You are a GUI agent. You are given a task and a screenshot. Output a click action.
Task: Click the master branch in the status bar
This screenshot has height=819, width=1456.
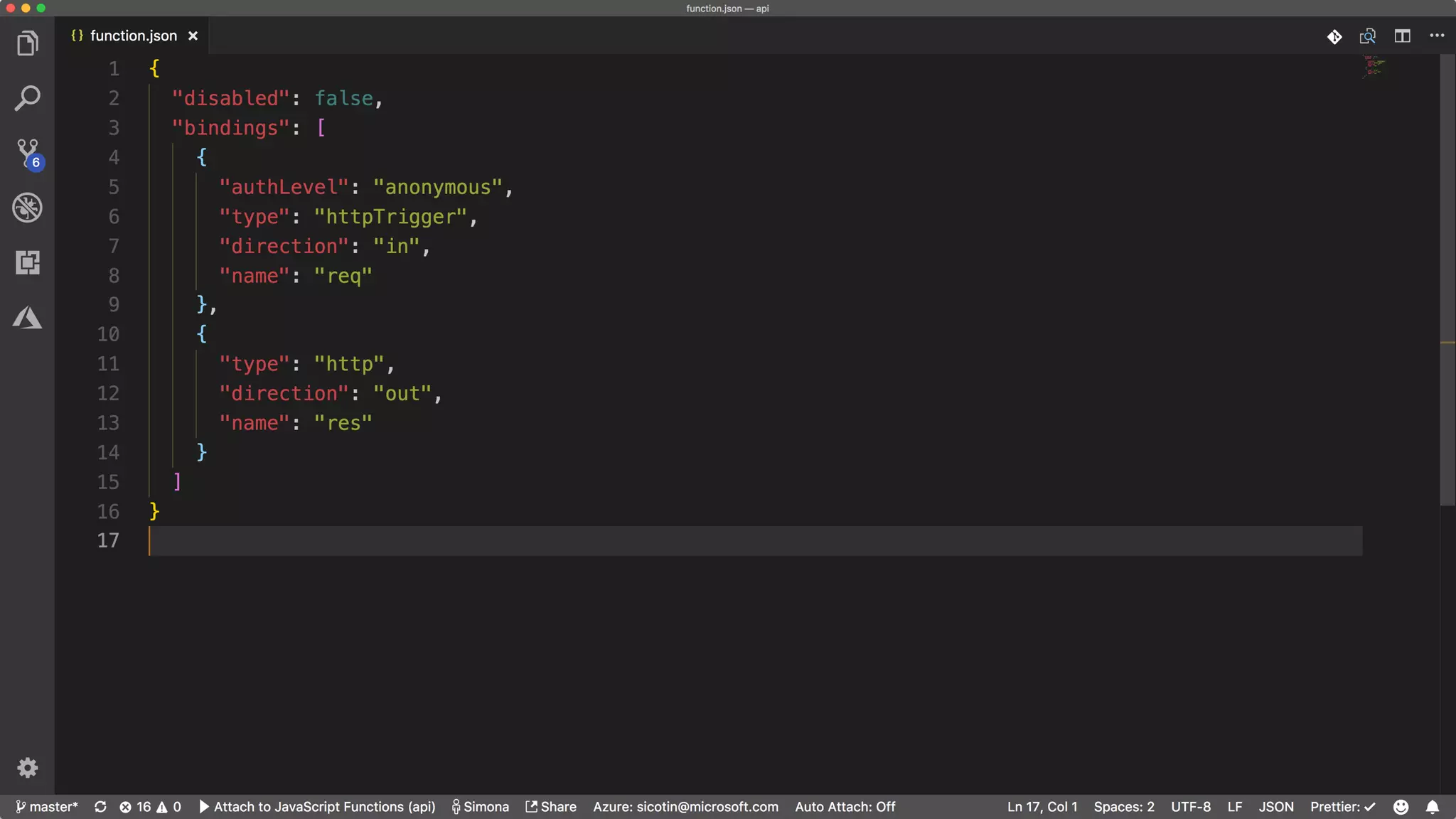47,806
